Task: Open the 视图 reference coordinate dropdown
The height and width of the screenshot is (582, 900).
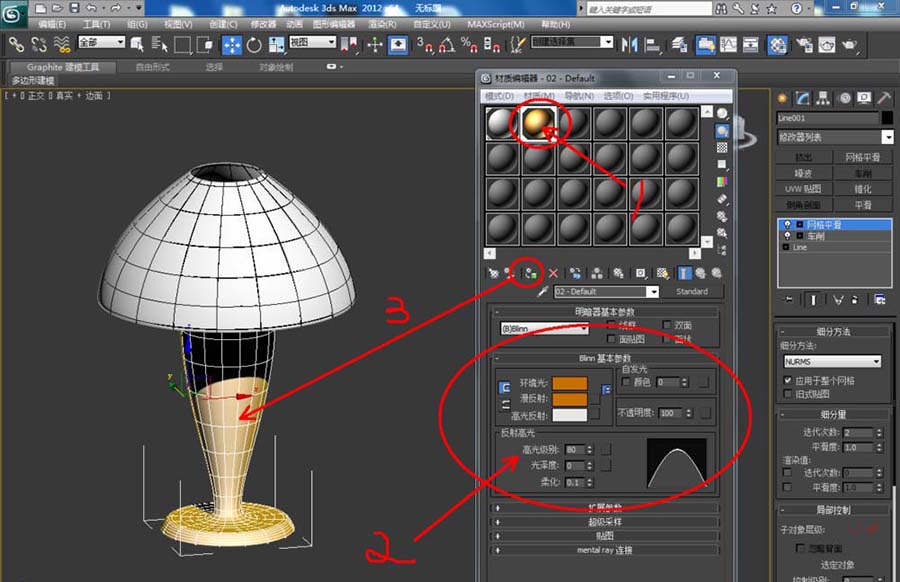Action: click(312, 42)
